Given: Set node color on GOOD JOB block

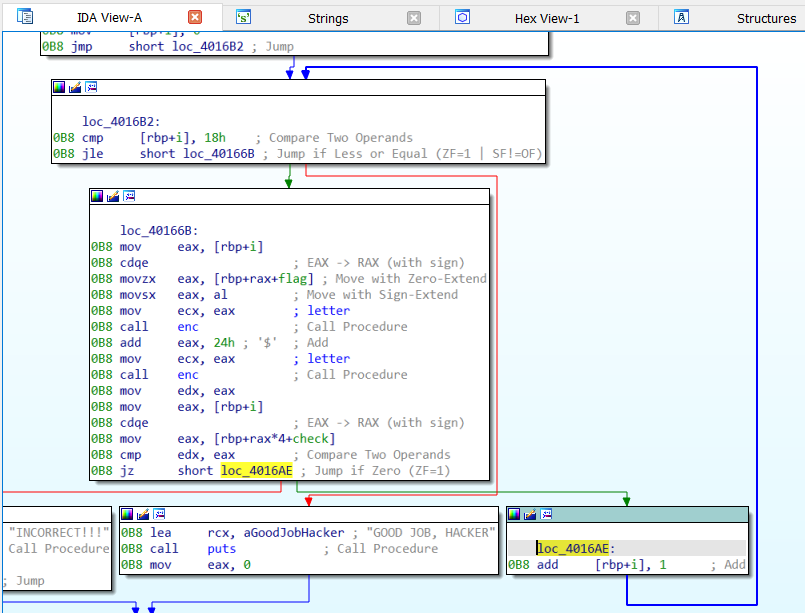Looking at the screenshot, I should click(x=128, y=514).
